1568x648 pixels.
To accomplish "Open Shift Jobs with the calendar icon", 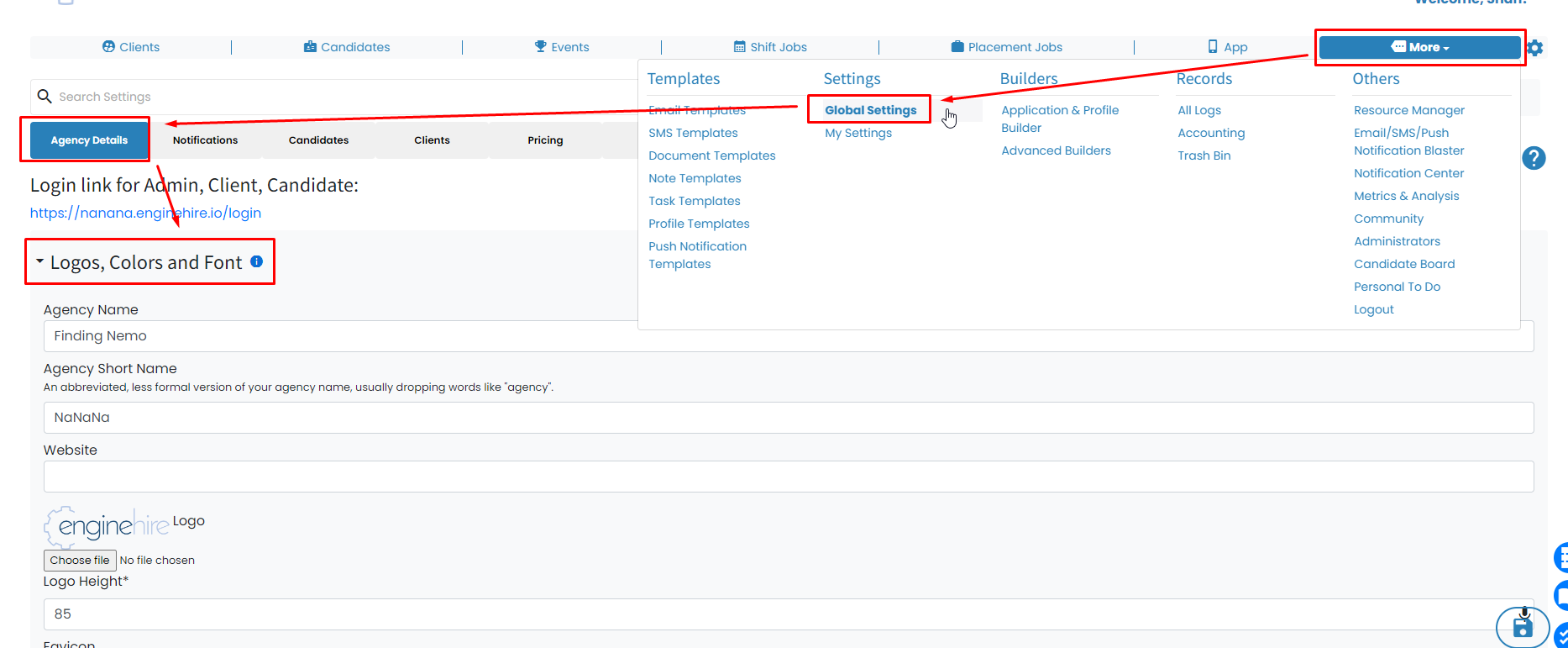I will (x=770, y=47).
